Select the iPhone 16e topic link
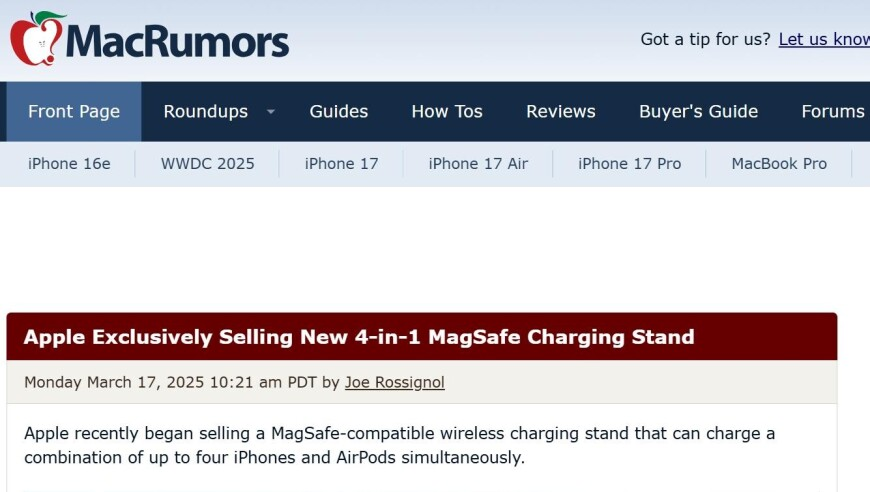The height and width of the screenshot is (492, 870). pos(69,164)
